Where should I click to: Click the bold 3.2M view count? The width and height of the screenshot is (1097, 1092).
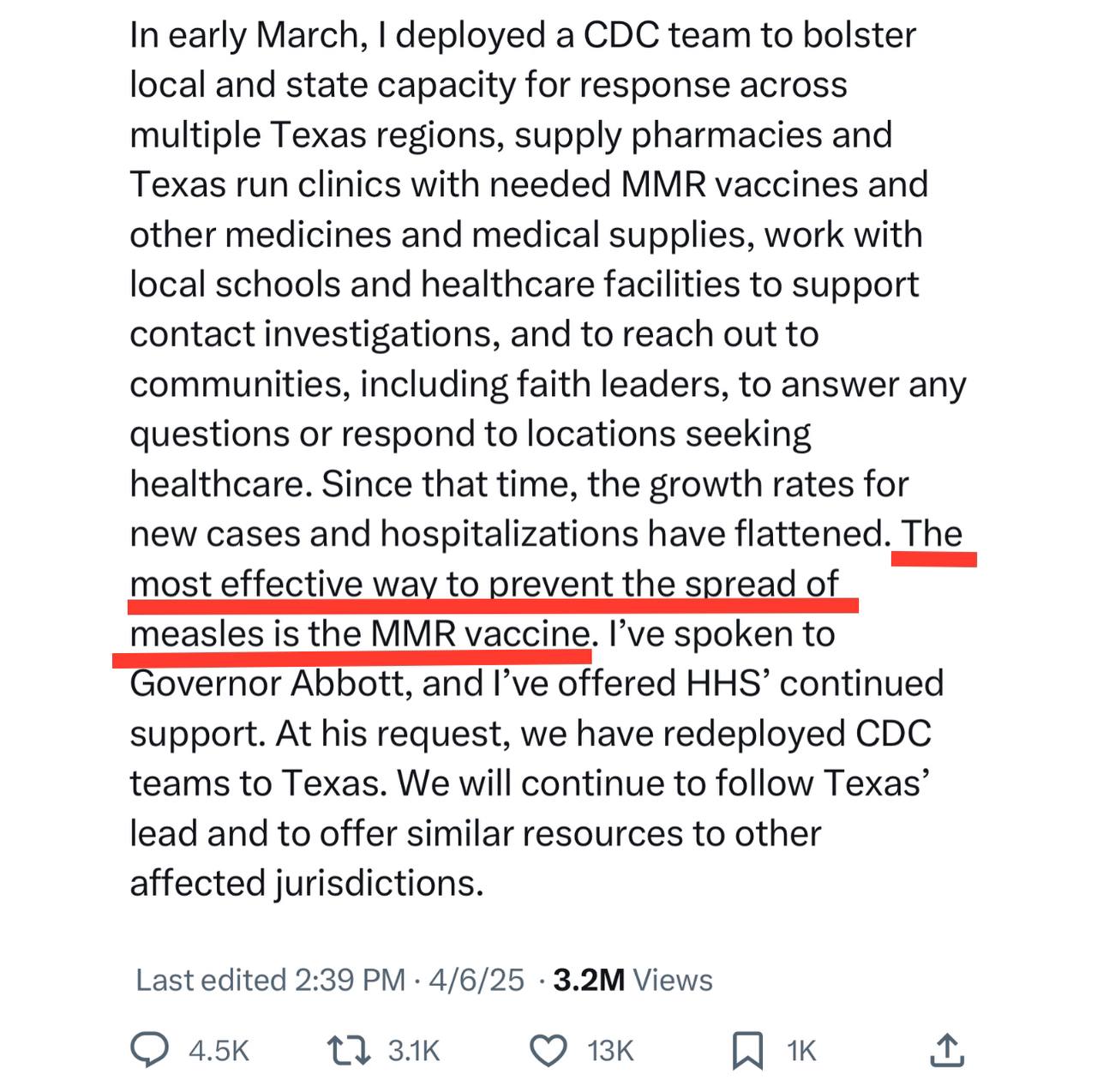pyautogui.click(x=589, y=980)
